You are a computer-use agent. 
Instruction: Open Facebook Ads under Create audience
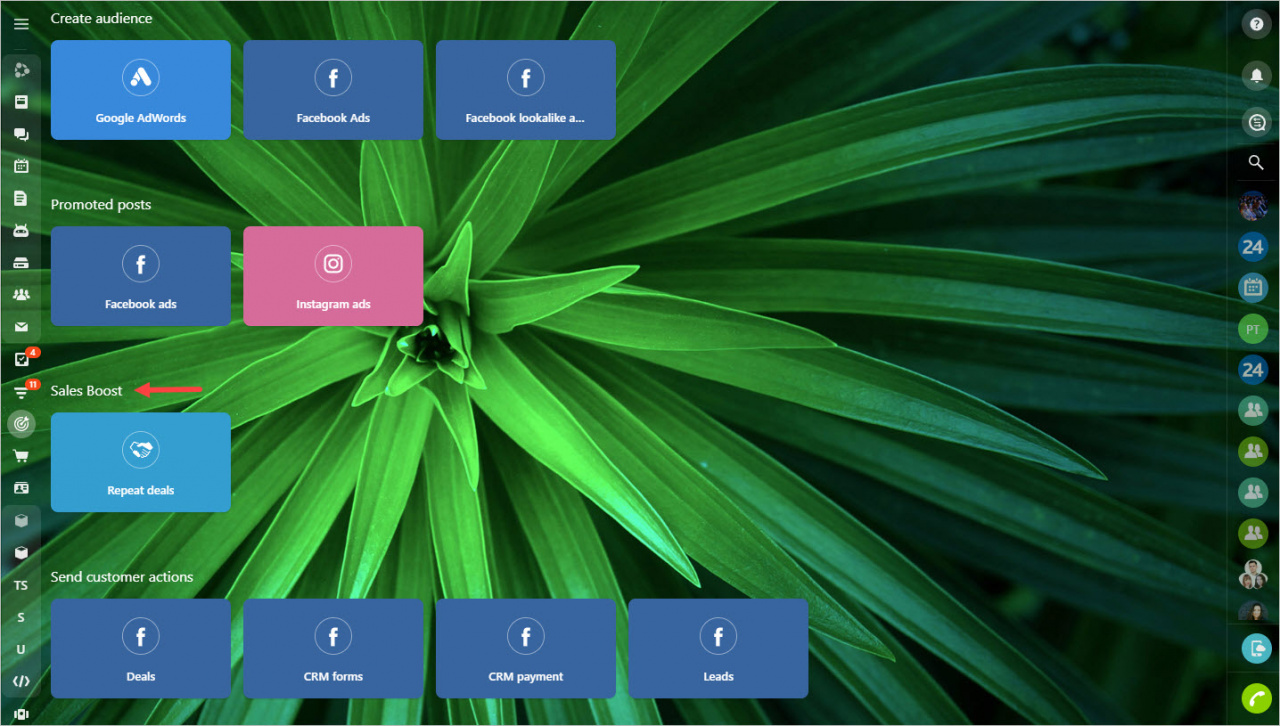tap(333, 90)
